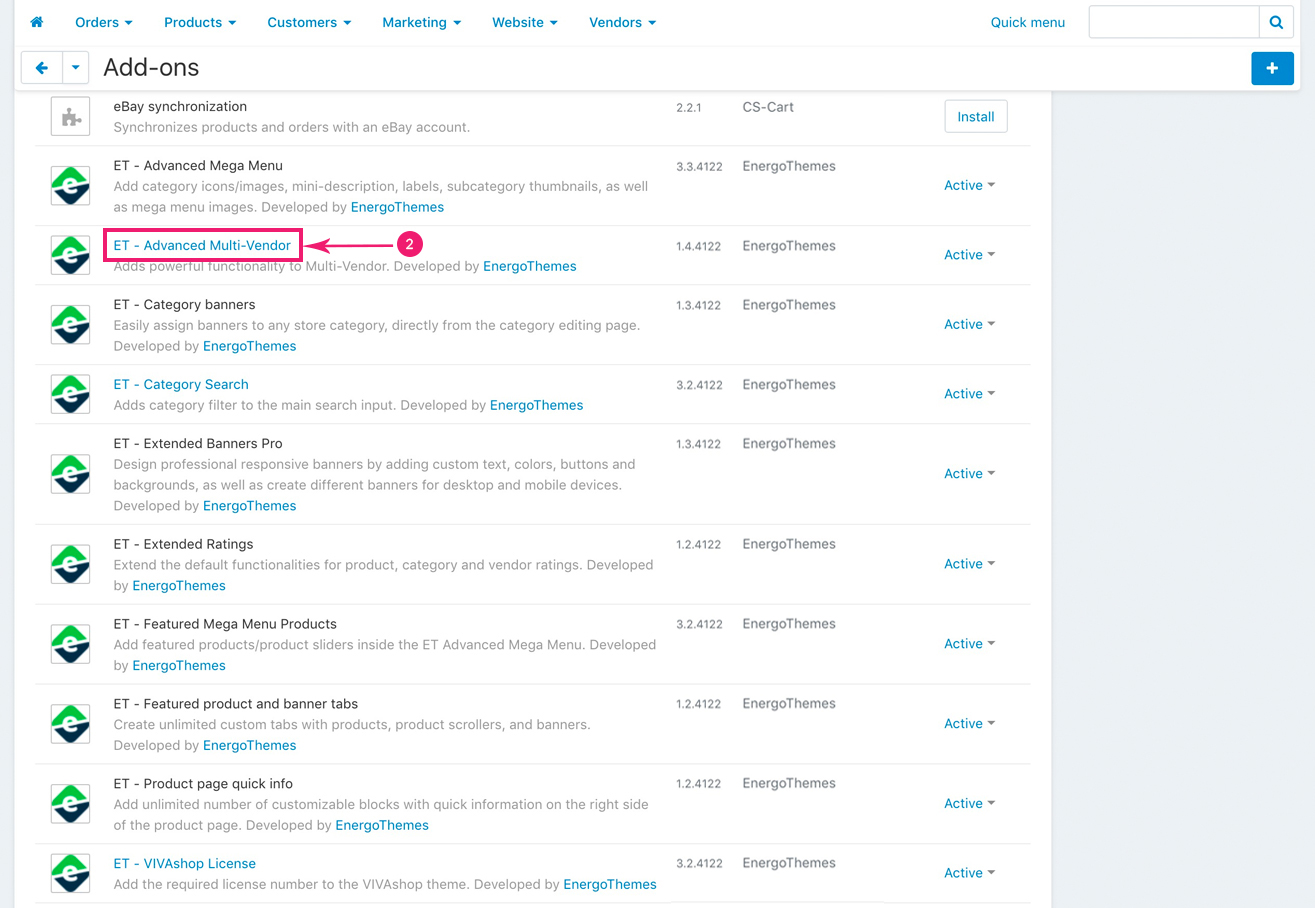
Task: Click the CS-Cart developer name
Action: pyautogui.click(x=768, y=107)
